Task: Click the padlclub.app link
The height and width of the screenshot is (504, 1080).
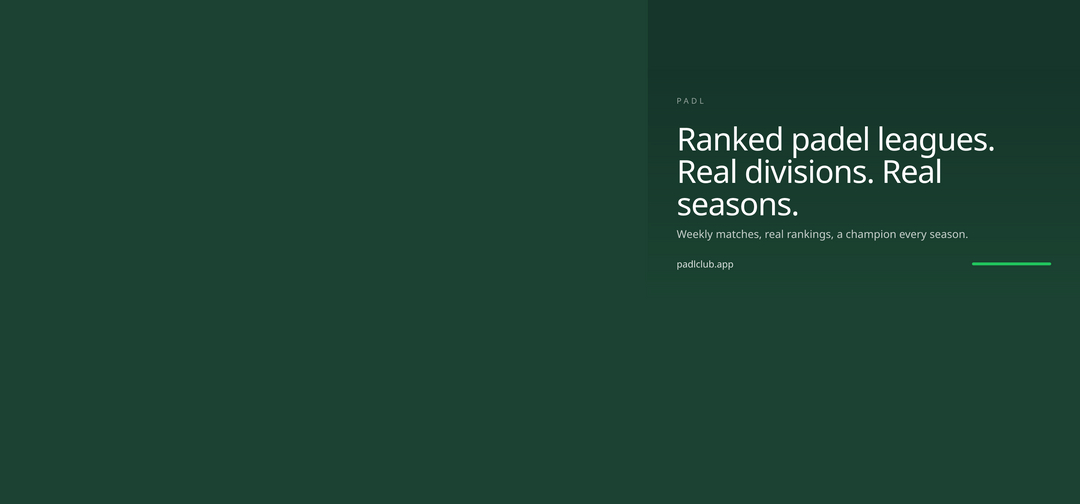Action: click(x=705, y=264)
